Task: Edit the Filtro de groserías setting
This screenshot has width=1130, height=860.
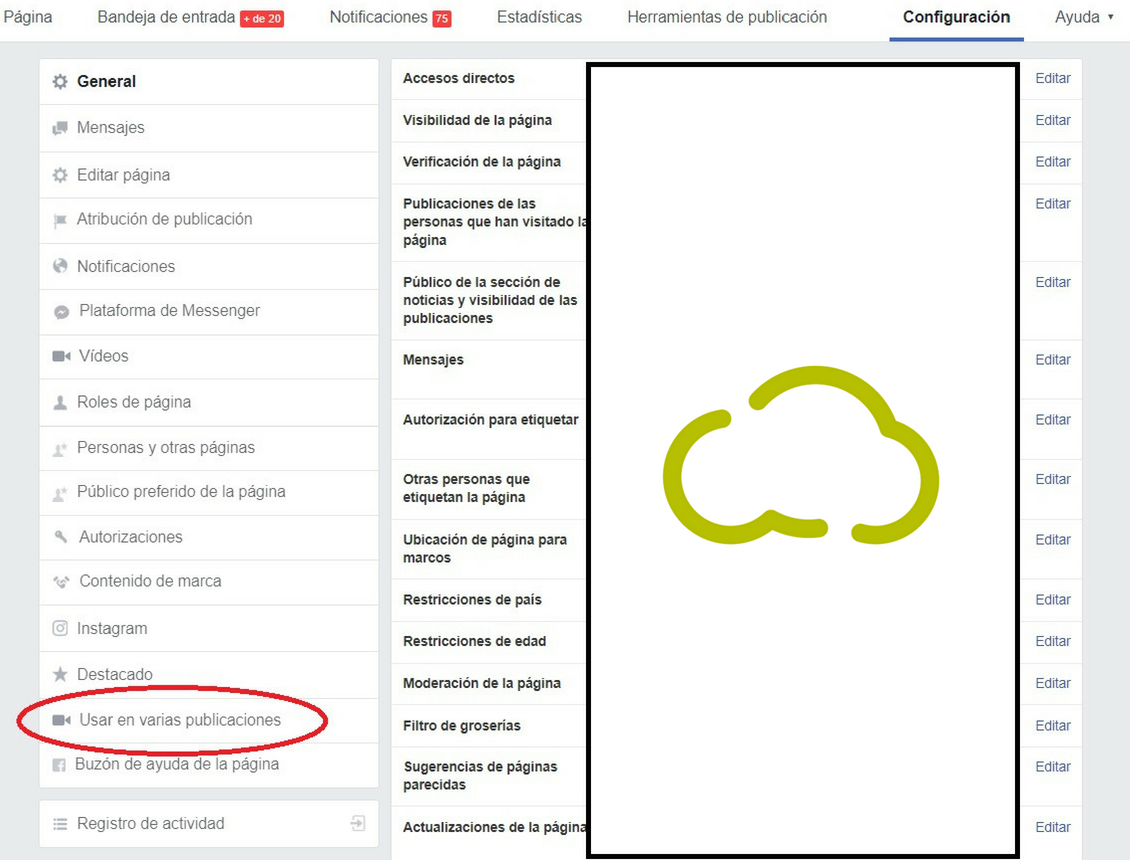Action: point(1052,726)
